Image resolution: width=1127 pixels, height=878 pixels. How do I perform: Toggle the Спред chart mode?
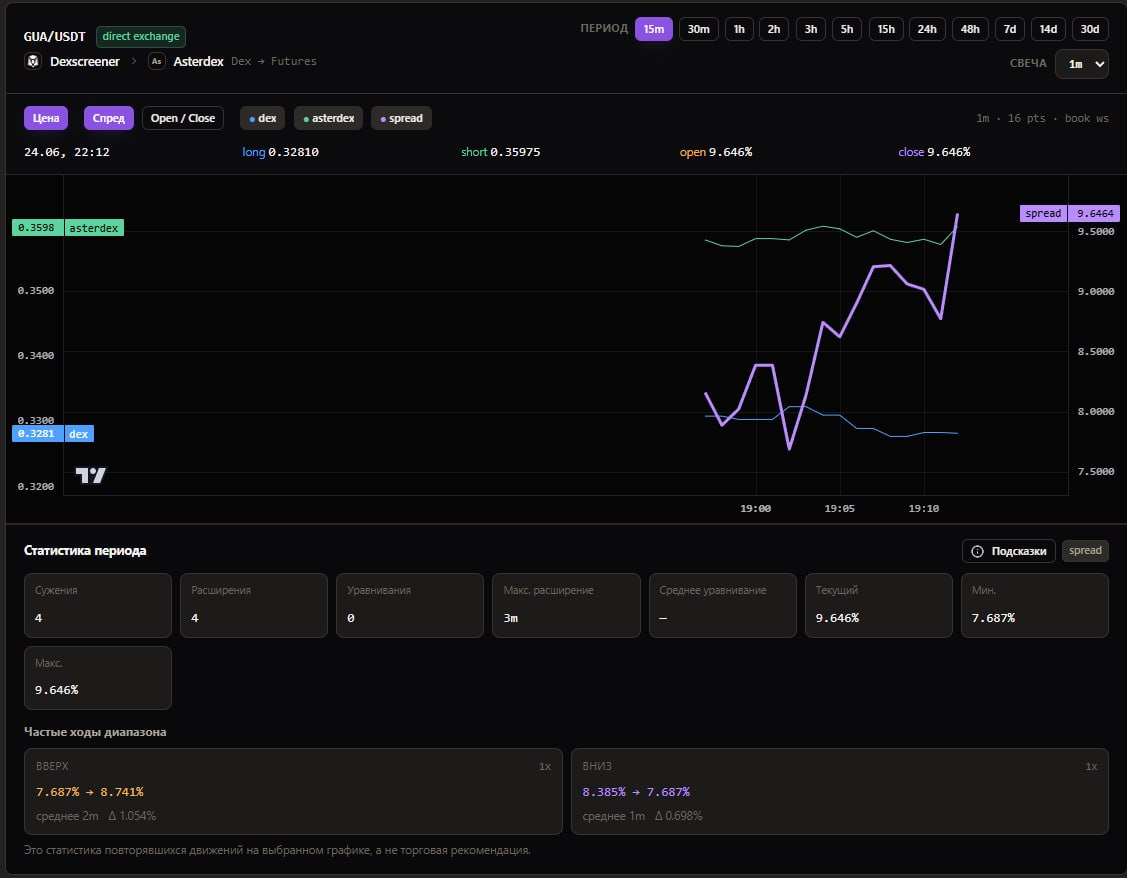point(109,119)
